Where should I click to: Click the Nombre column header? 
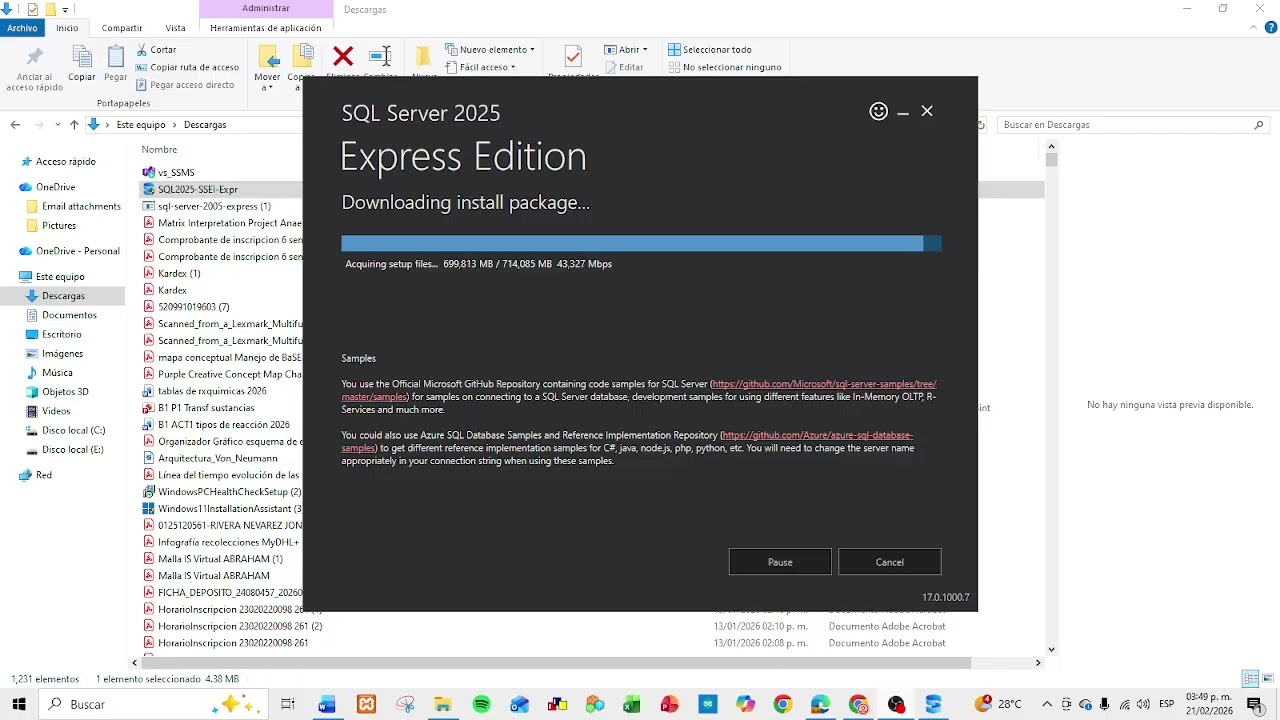(159, 149)
